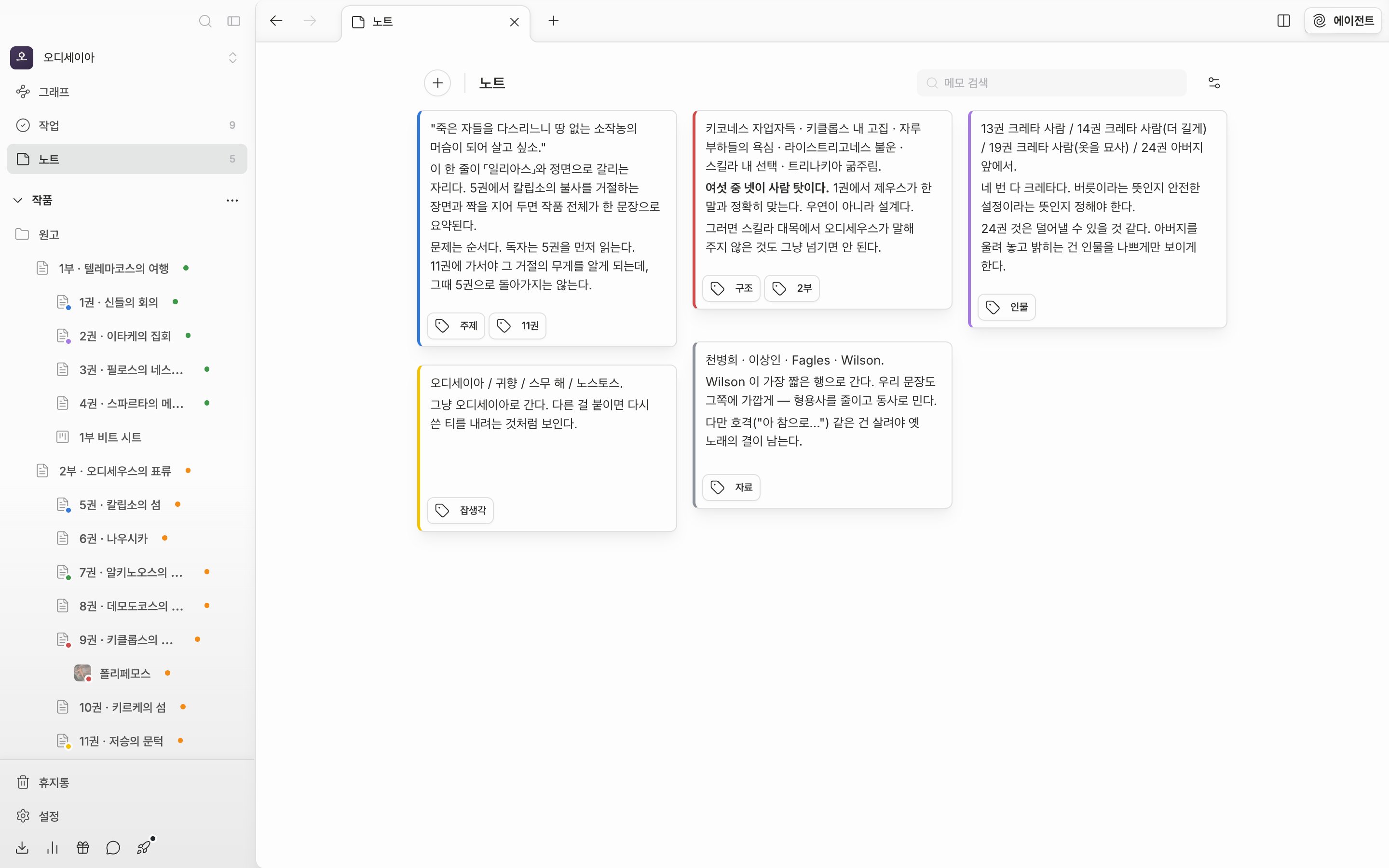Focus the 메모 검색 search field
The image size is (1389, 868).
point(1051,82)
